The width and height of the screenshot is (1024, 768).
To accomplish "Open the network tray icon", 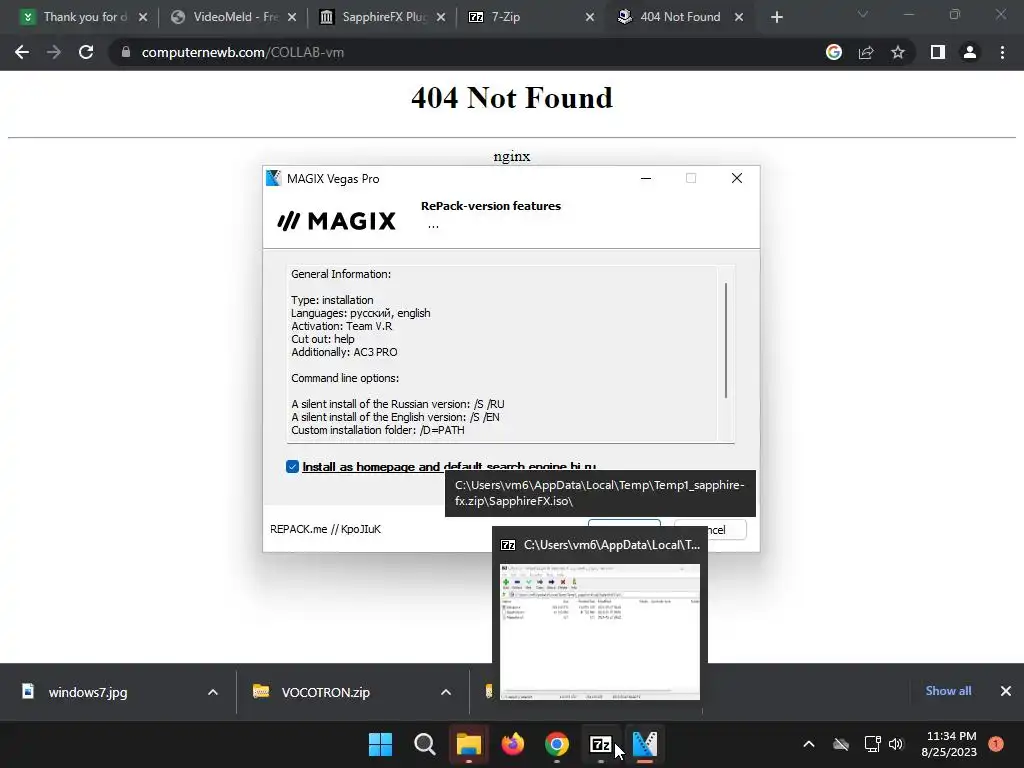I will coord(872,744).
